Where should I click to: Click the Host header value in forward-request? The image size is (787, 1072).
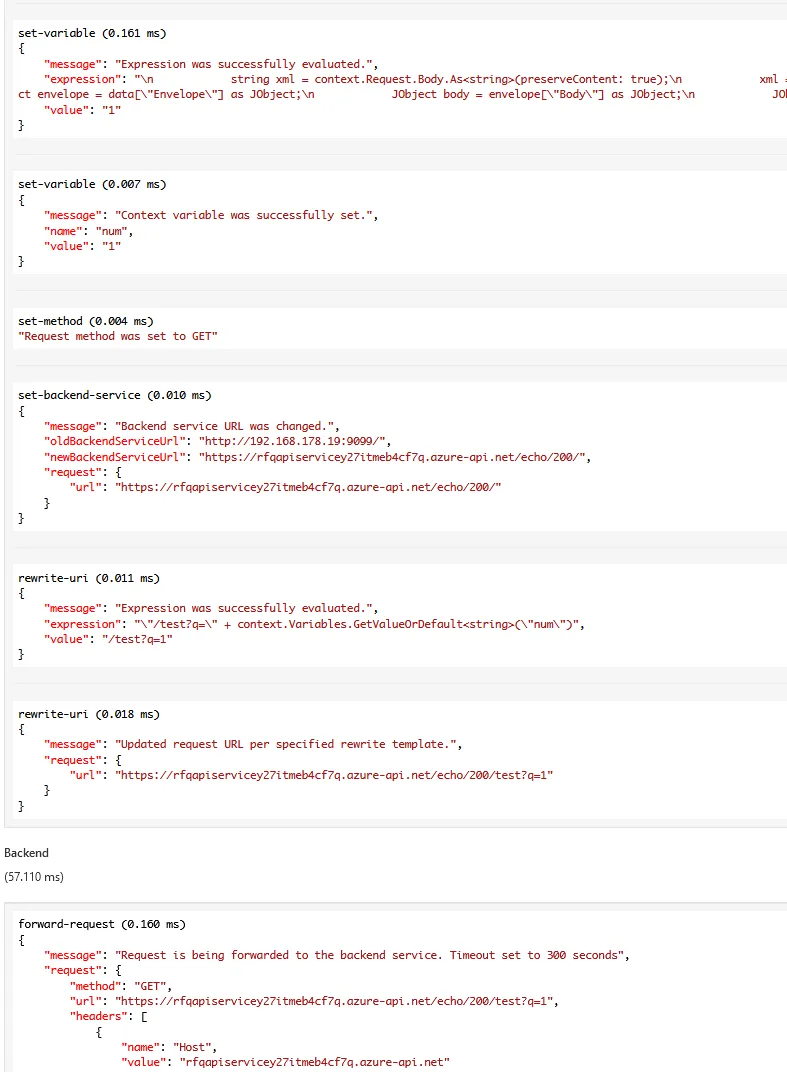(x=315, y=1062)
